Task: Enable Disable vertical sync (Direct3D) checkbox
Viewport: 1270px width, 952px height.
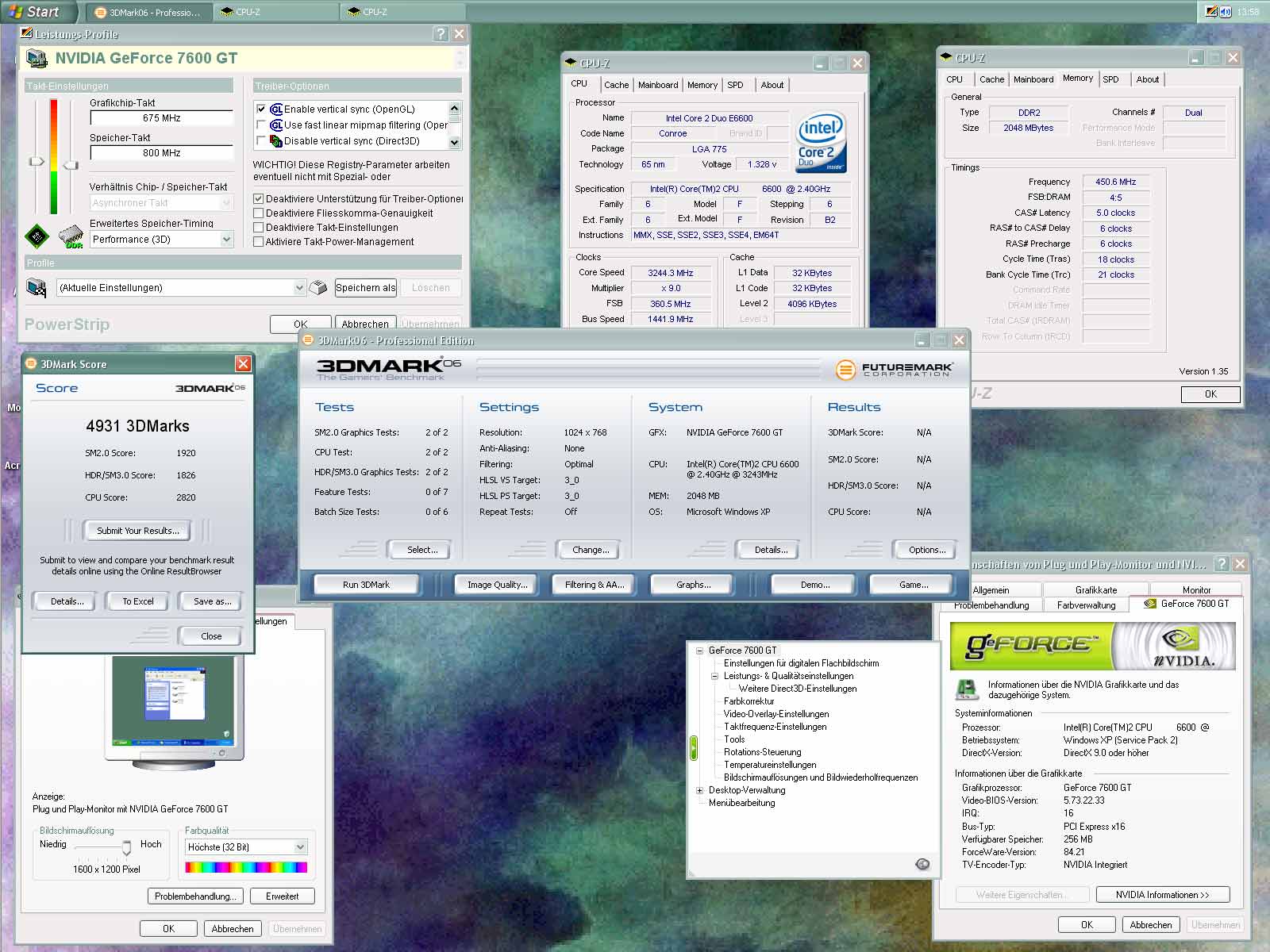Action: [x=261, y=141]
